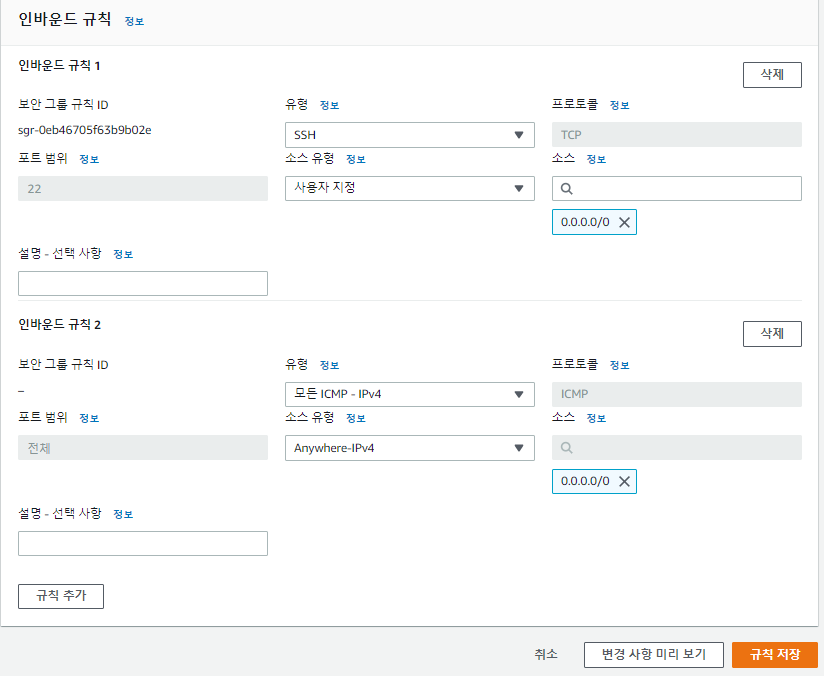Viewport: 824px width, 676px height.
Task: Focus the description field of rule 1
Action: tap(143, 283)
